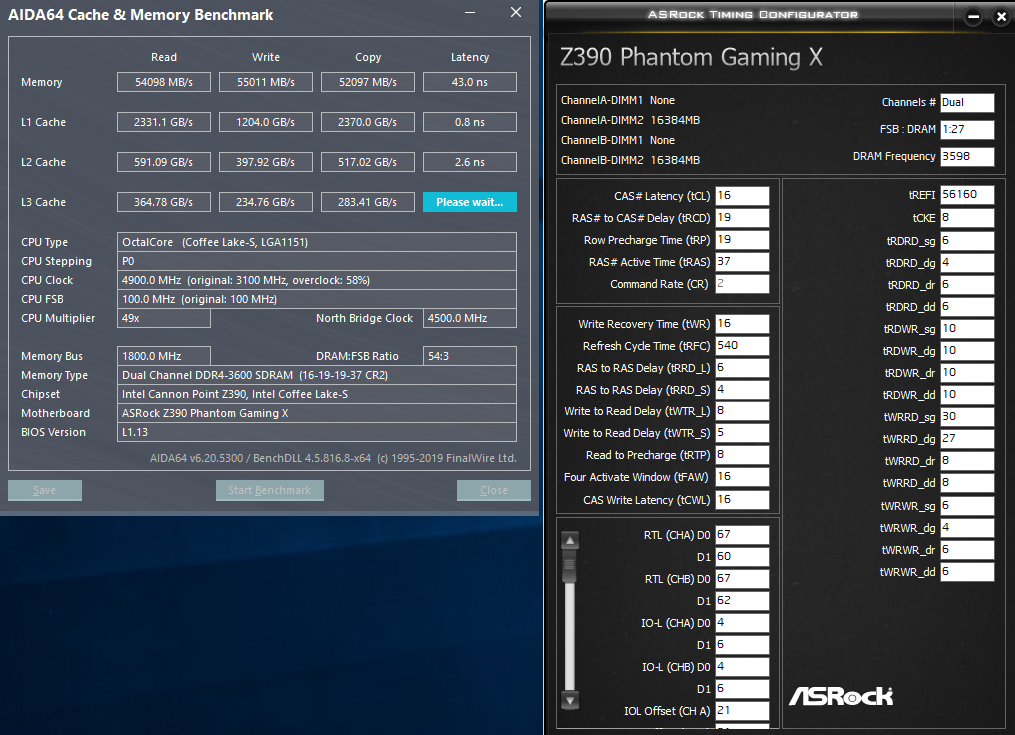
Task: Minimize the ASRock Timing Configurator window
Action: click(x=973, y=17)
